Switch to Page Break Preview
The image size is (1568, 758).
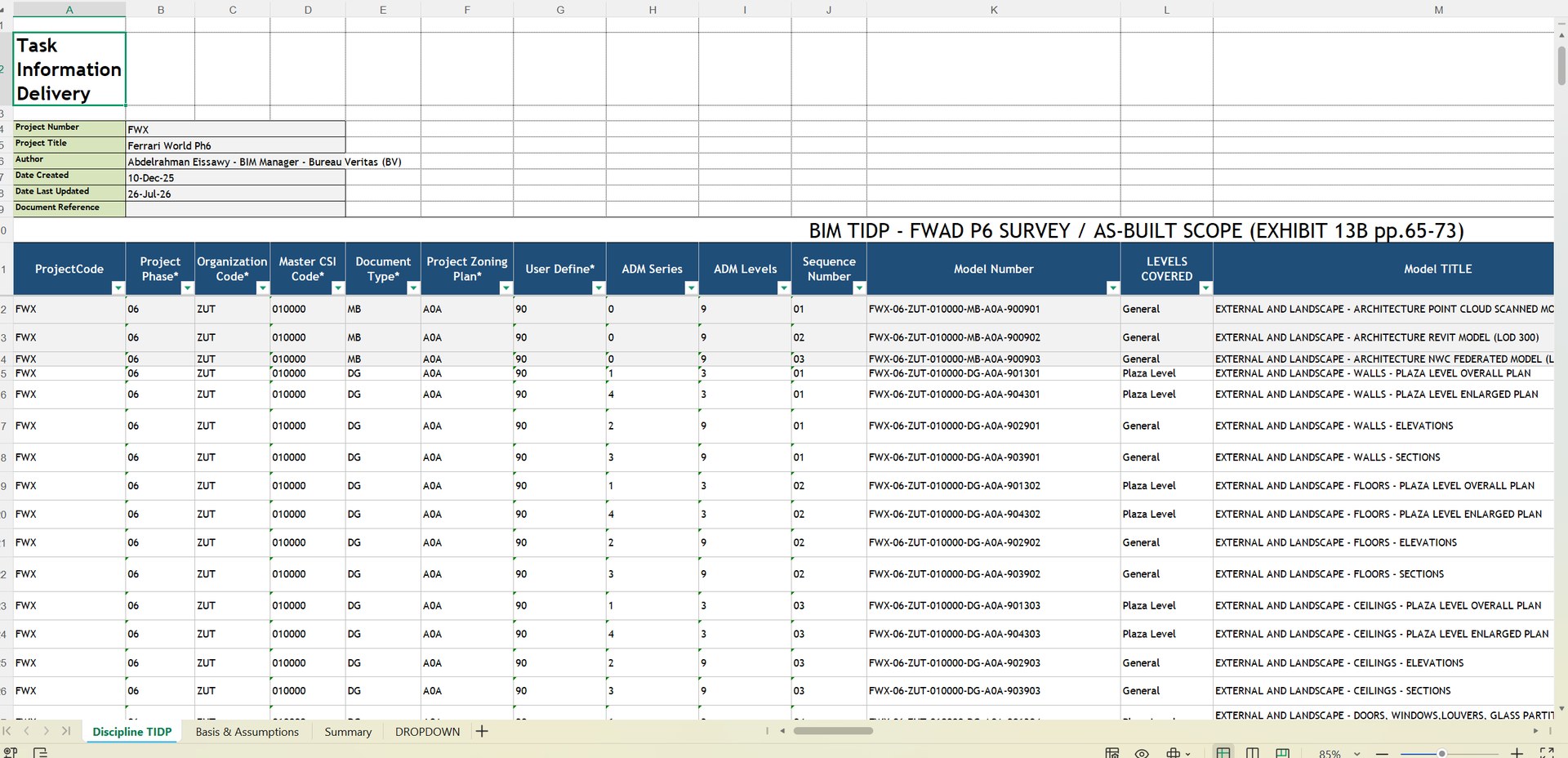coord(1283,753)
